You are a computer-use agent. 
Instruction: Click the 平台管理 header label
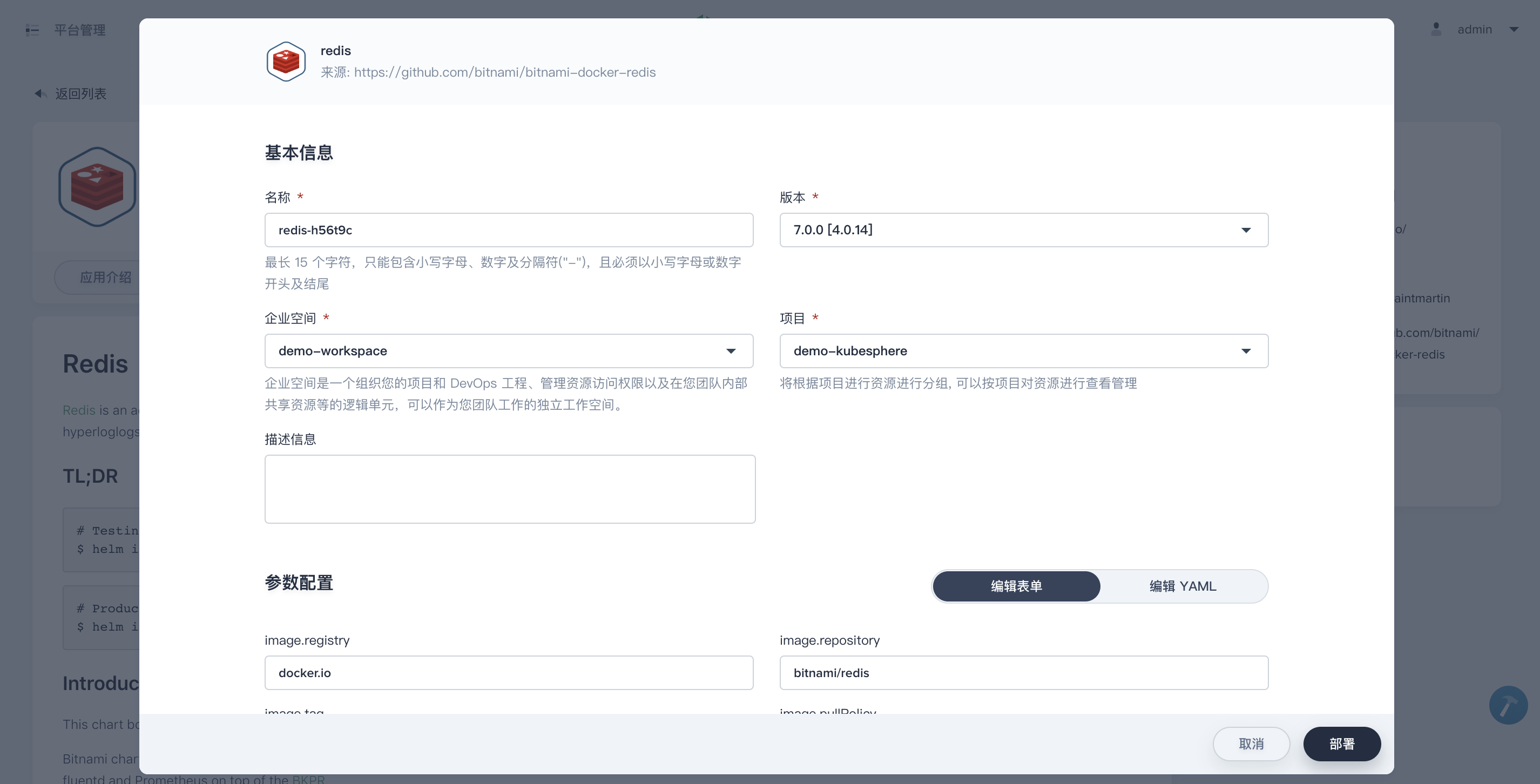point(79,30)
